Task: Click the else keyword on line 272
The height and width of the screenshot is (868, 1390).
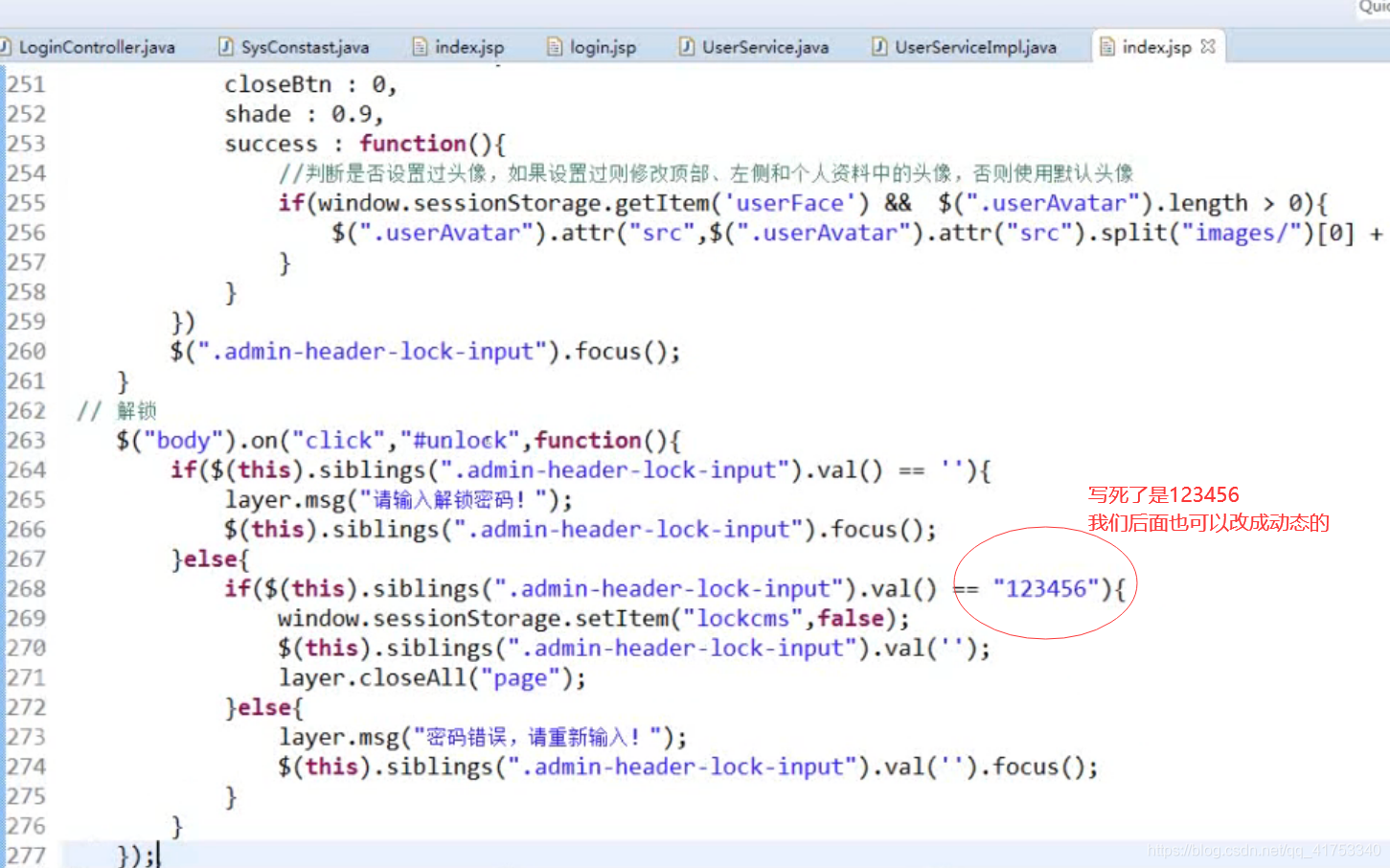Action: click(x=264, y=708)
